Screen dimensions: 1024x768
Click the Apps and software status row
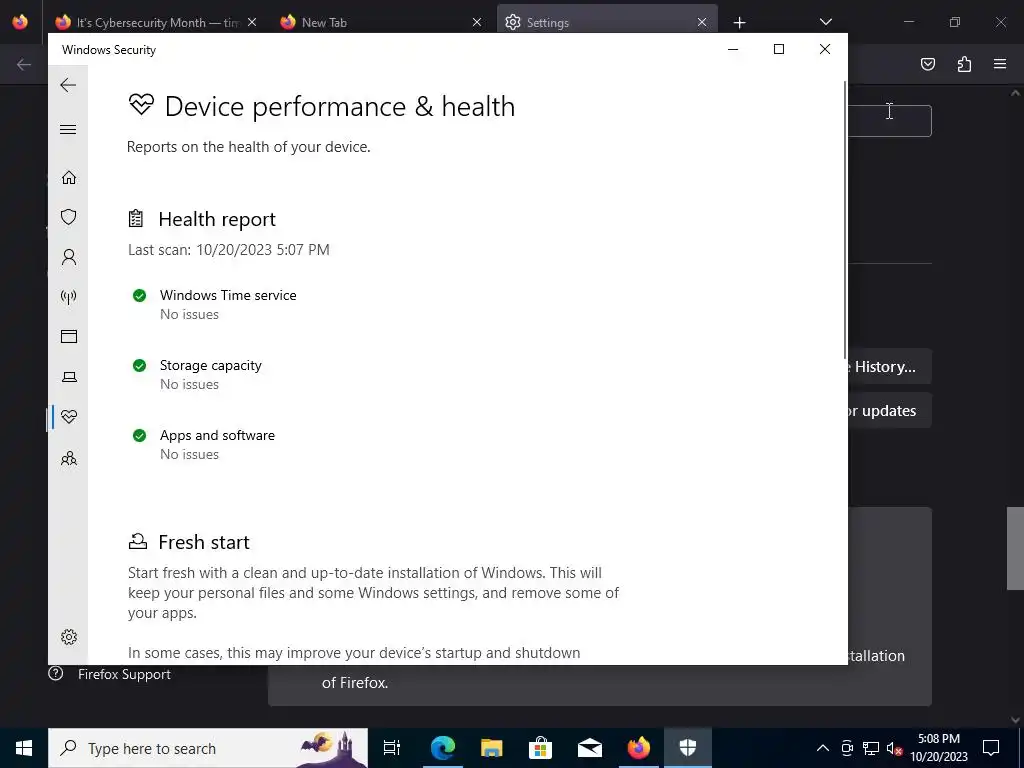[203, 444]
